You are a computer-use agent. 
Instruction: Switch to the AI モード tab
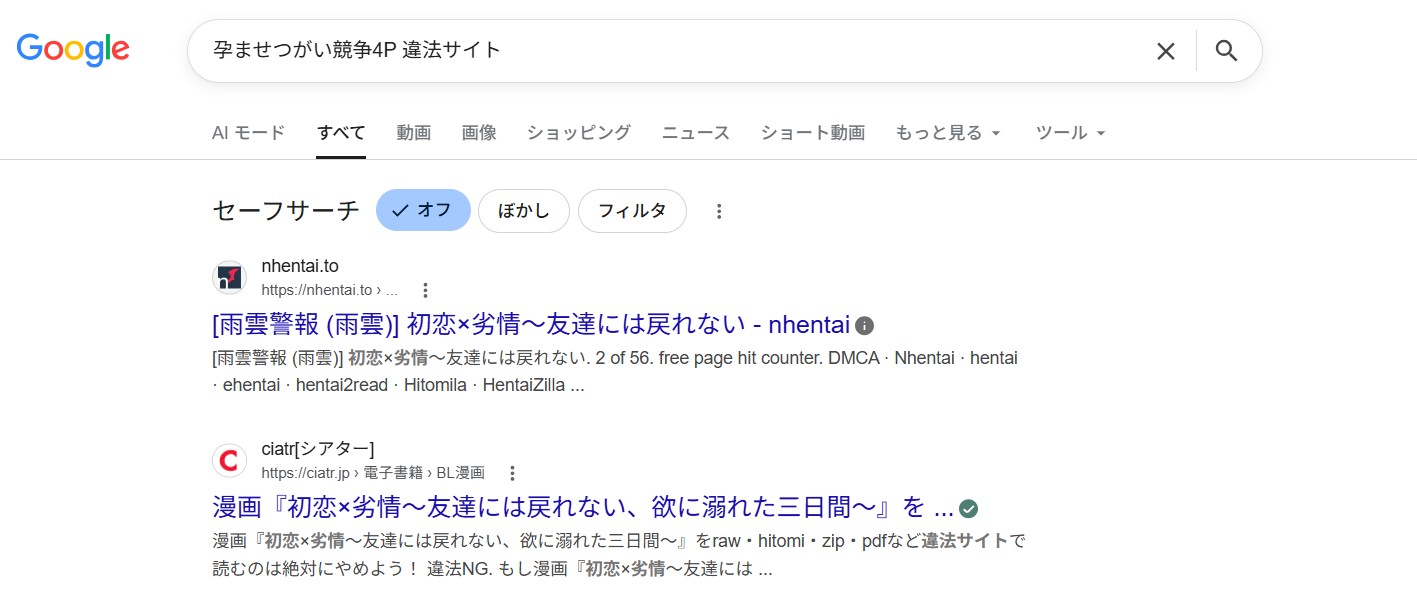249,133
